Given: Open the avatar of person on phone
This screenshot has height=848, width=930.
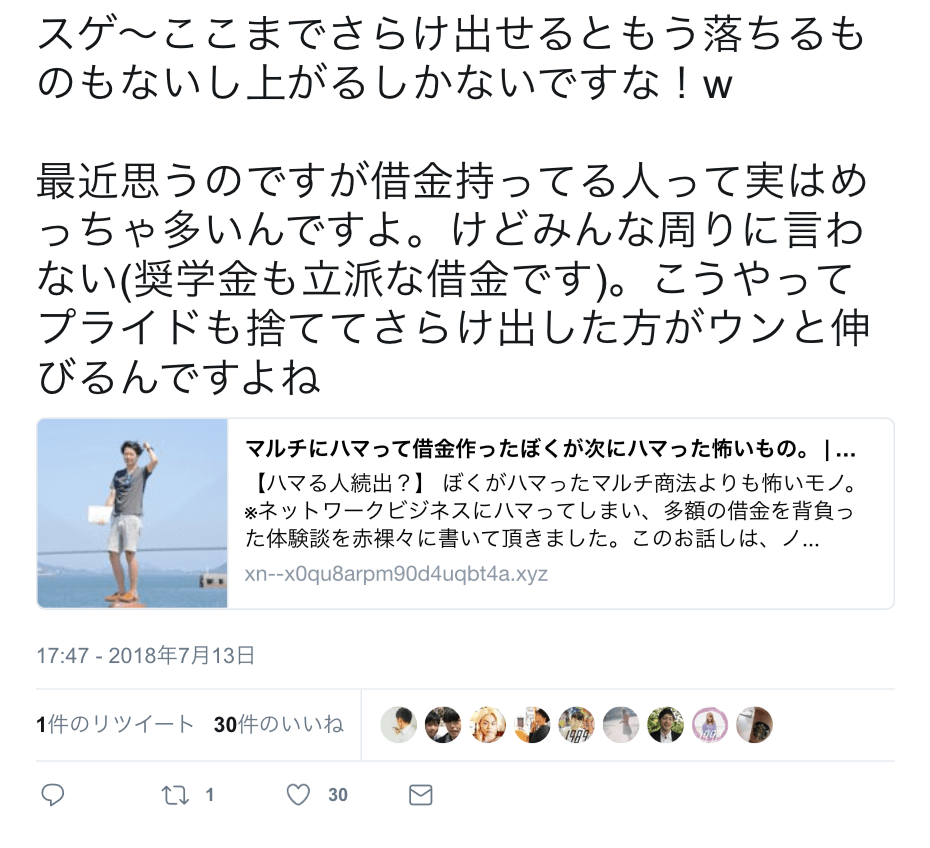Looking at the screenshot, I should 532,725.
